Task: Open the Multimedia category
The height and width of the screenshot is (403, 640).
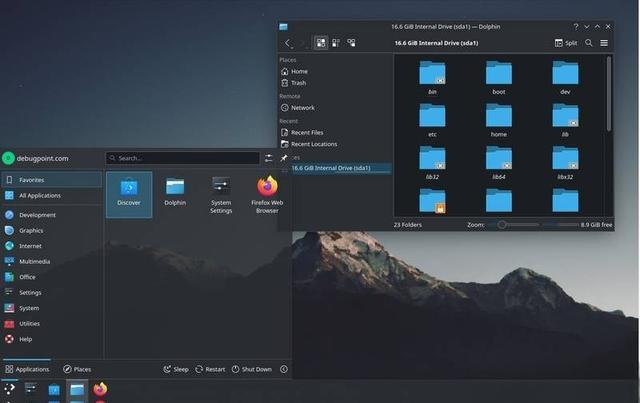Action: 51,261
